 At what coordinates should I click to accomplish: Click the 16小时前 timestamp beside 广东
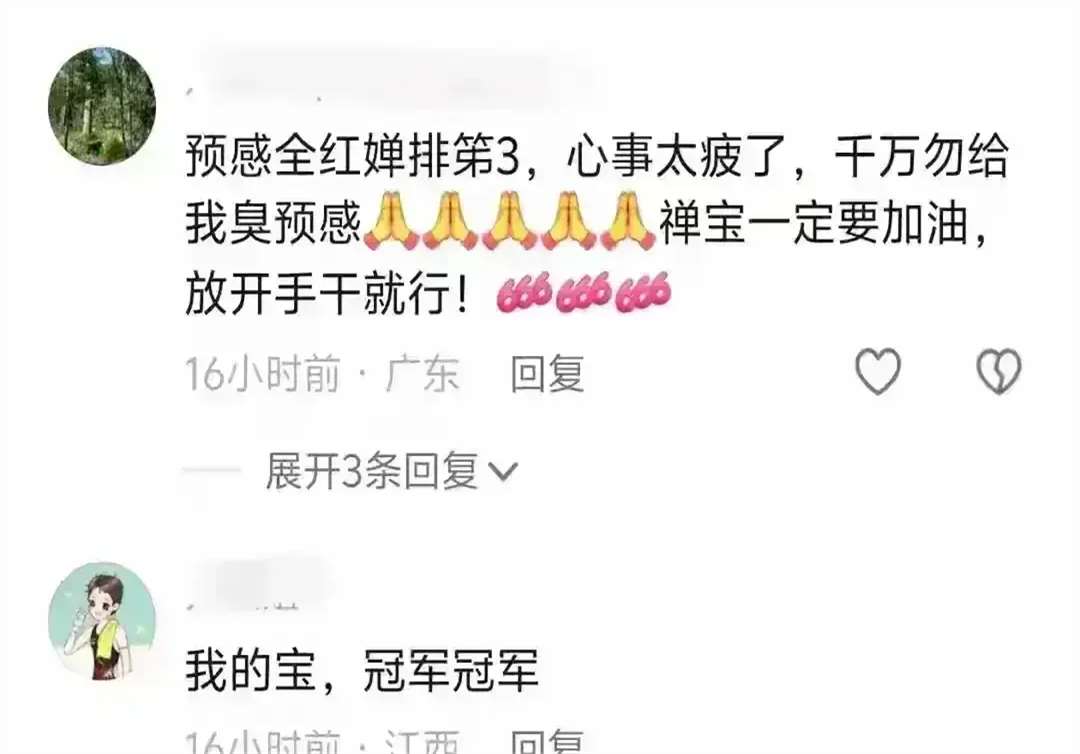click(x=263, y=374)
